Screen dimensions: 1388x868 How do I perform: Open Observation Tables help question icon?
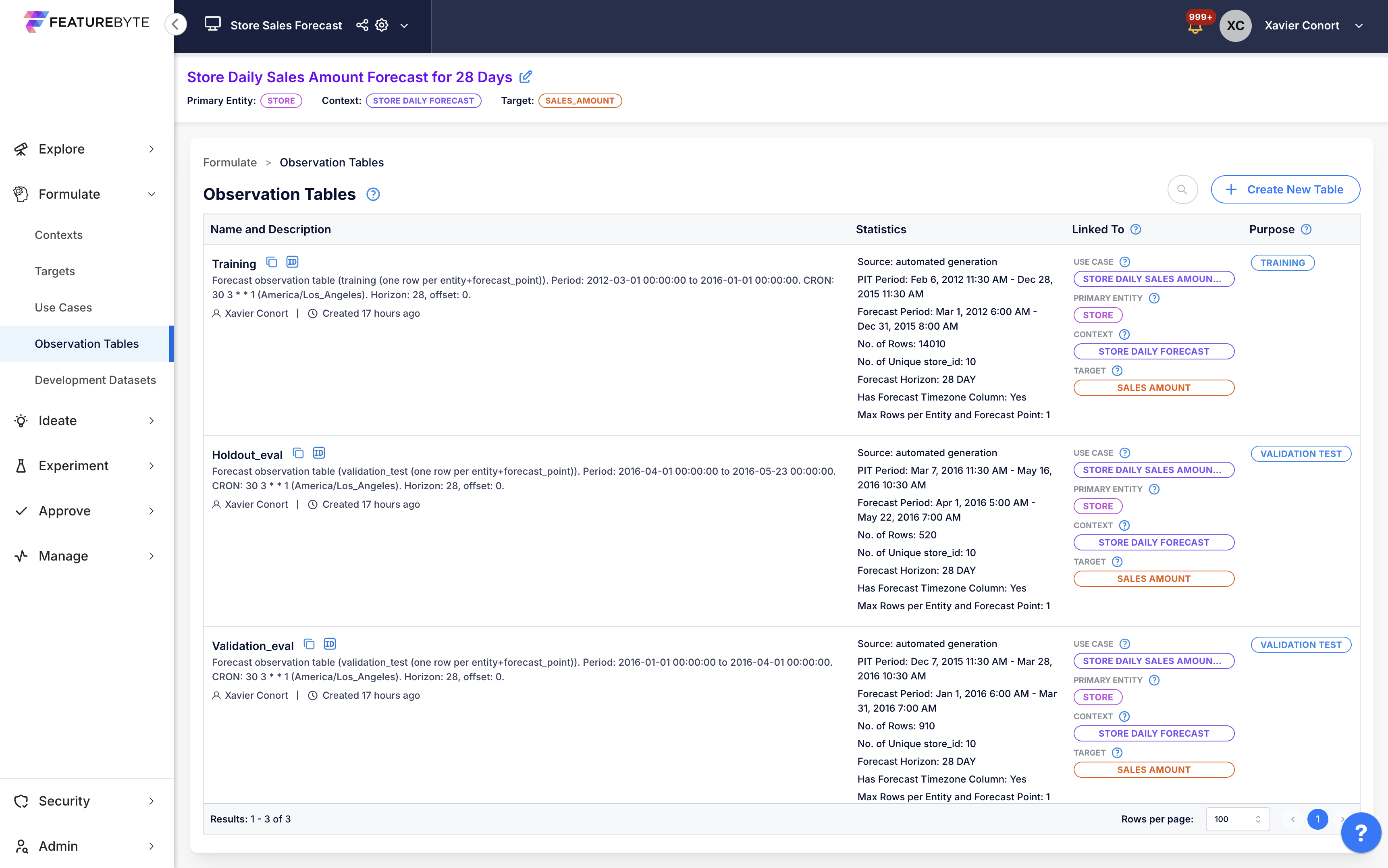click(373, 194)
